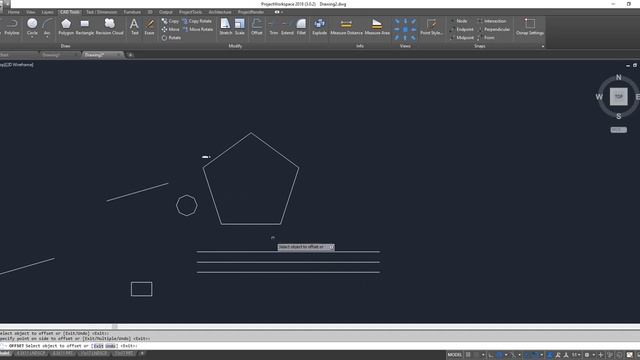Screen dimensions: 640x360
Task: Select the pentagon's bottom edge to offset
Action: pos(251,224)
